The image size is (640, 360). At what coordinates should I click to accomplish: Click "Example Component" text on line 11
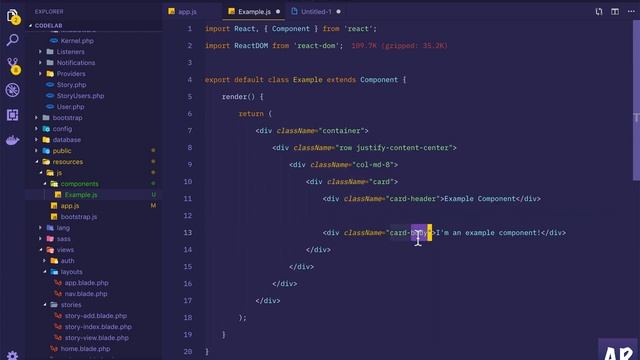pos(480,199)
